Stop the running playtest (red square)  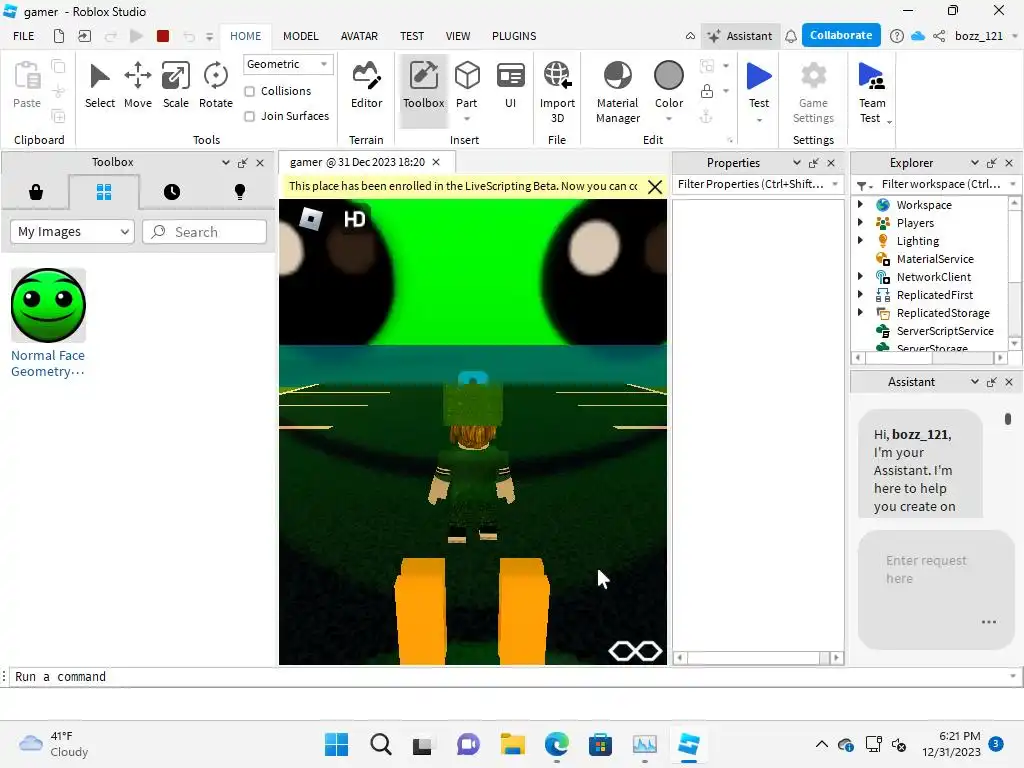tap(163, 37)
